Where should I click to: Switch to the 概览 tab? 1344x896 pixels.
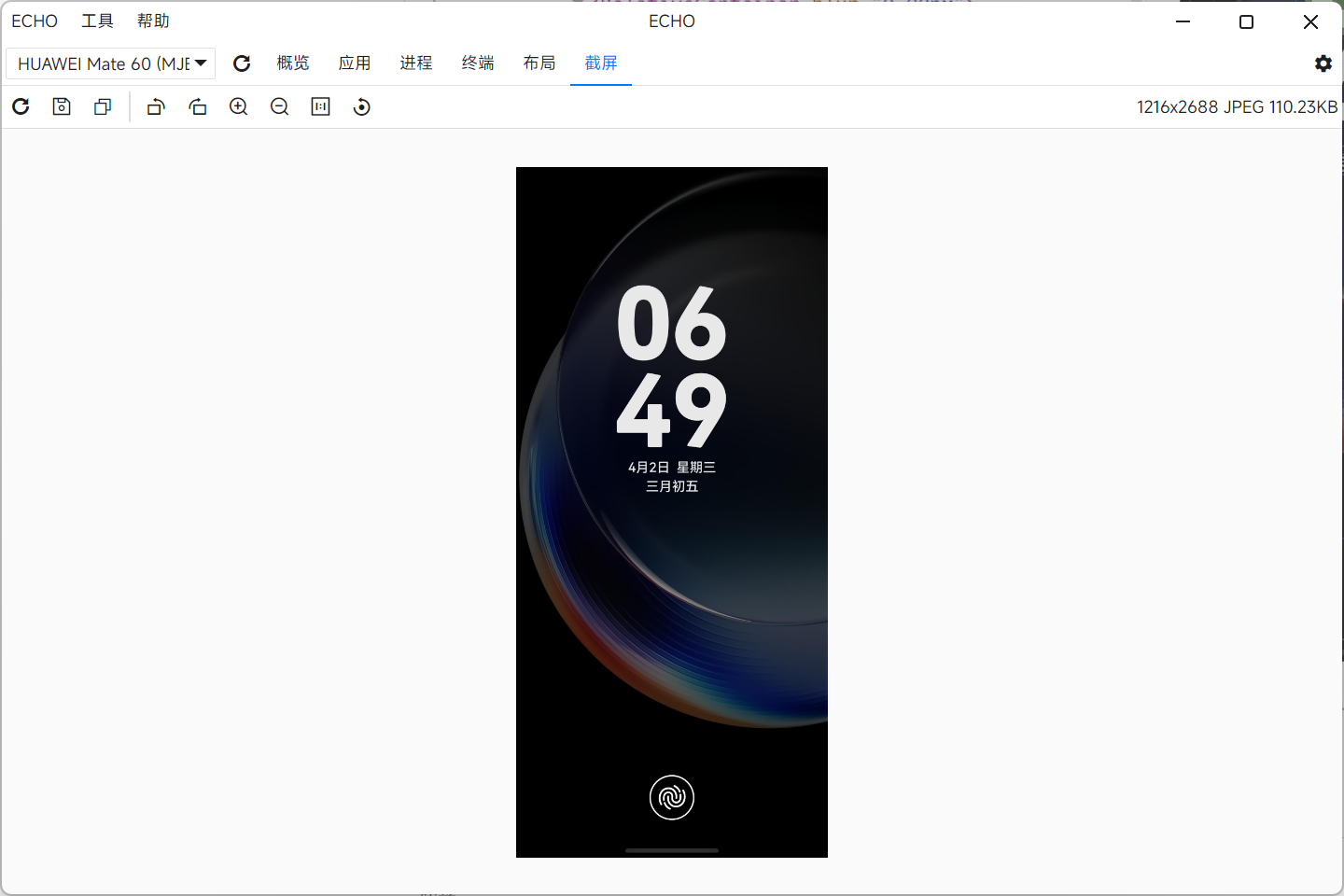click(293, 63)
